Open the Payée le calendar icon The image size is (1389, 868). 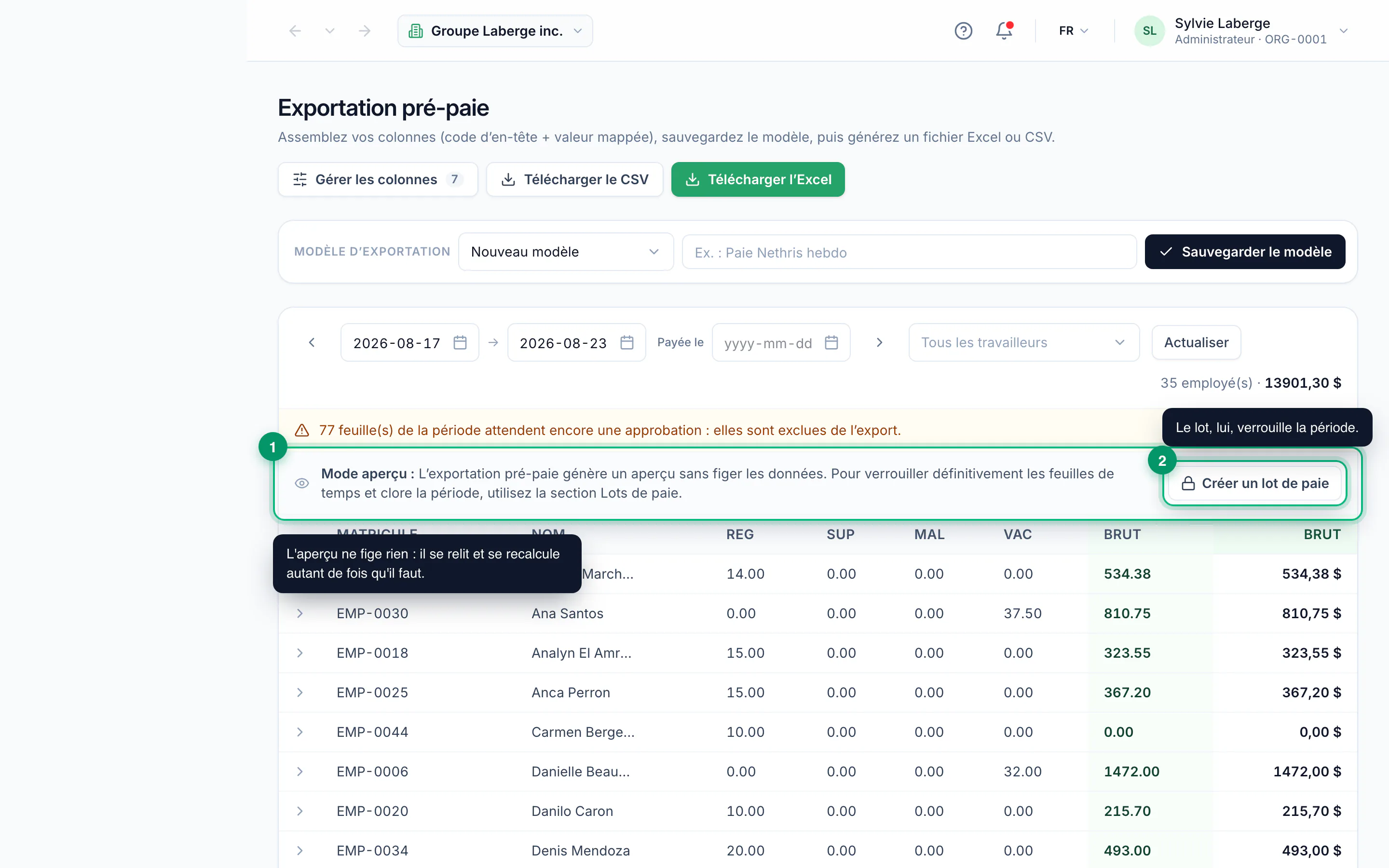pos(831,343)
